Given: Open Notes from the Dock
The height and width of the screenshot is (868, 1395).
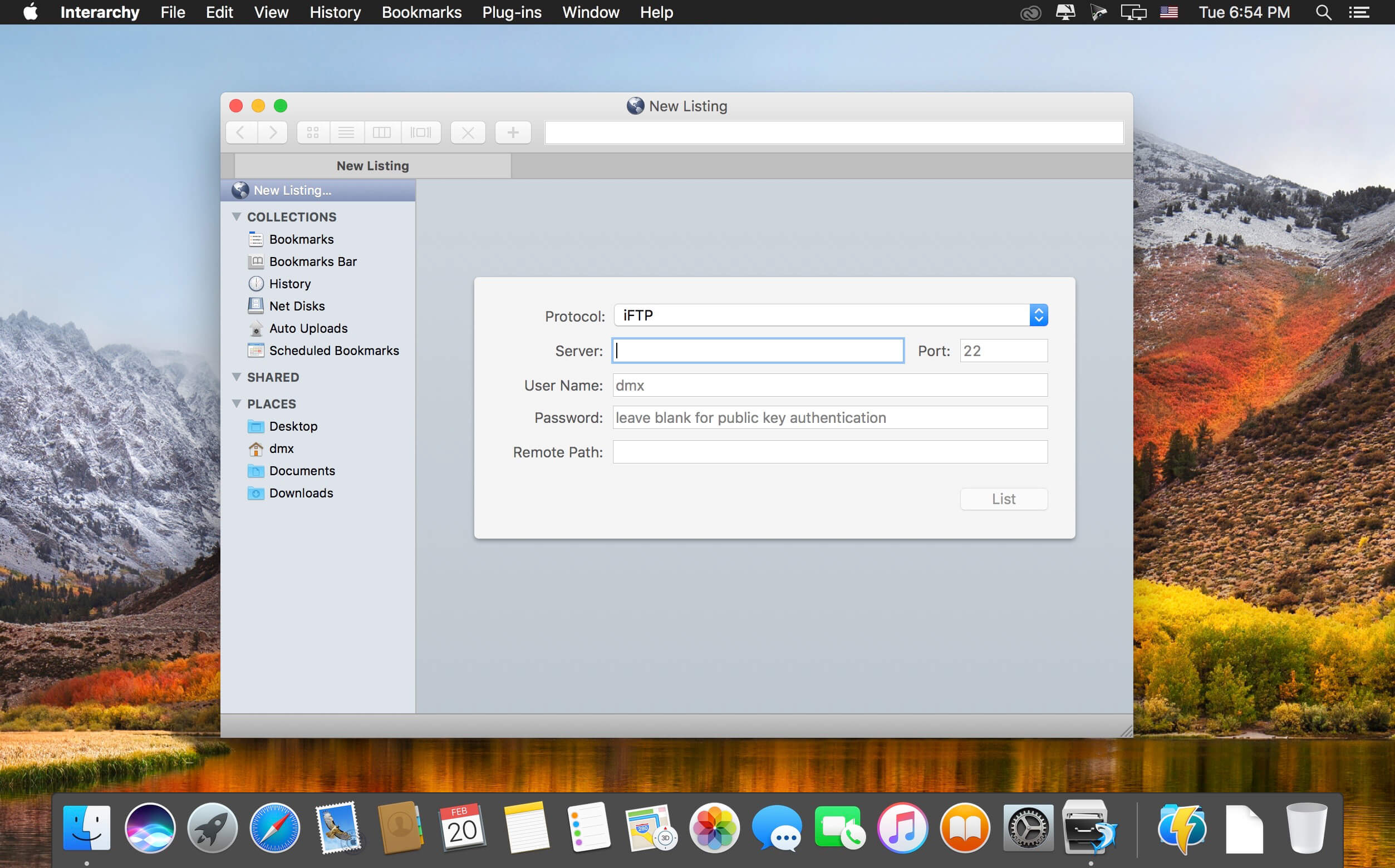Looking at the screenshot, I should click(525, 828).
